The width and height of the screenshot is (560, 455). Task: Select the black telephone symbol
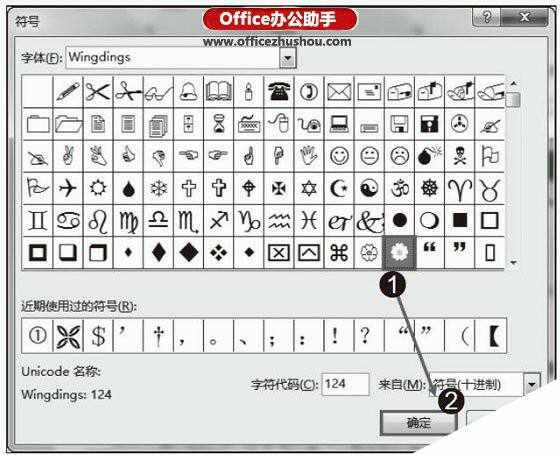[x=279, y=91]
